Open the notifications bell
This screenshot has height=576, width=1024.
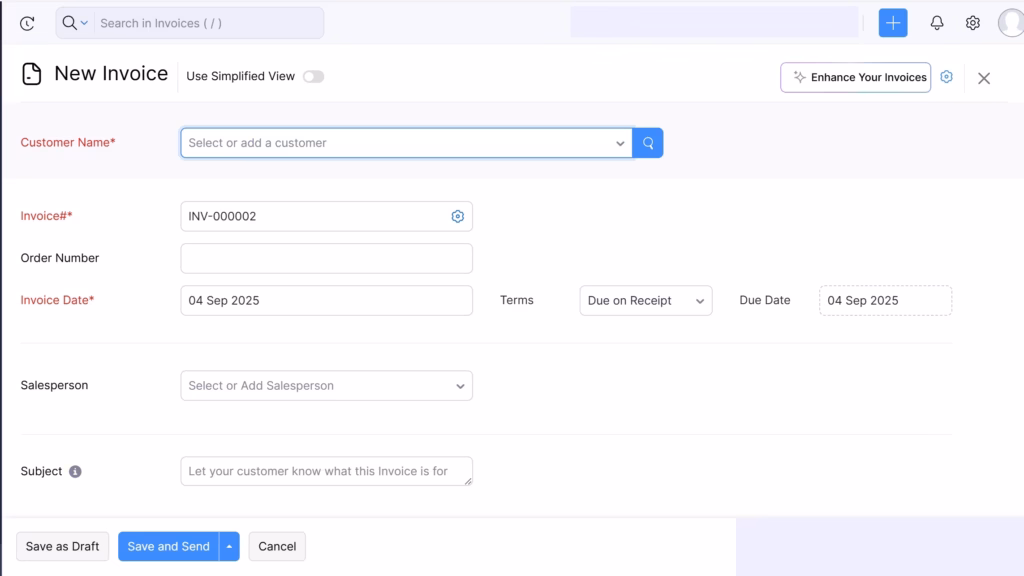pyautogui.click(x=937, y=23)
